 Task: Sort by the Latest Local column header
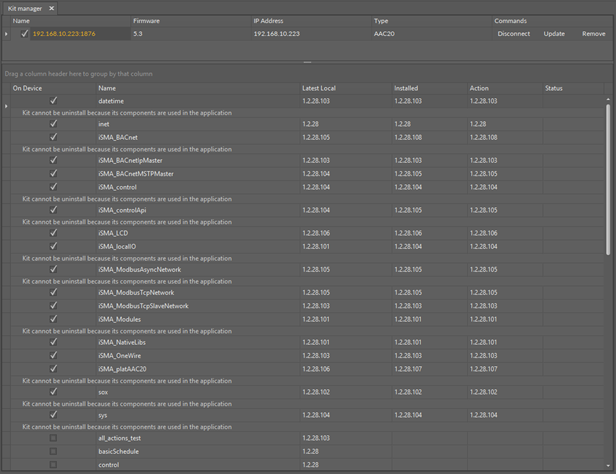pyautogui.click(x=319, y=88)
